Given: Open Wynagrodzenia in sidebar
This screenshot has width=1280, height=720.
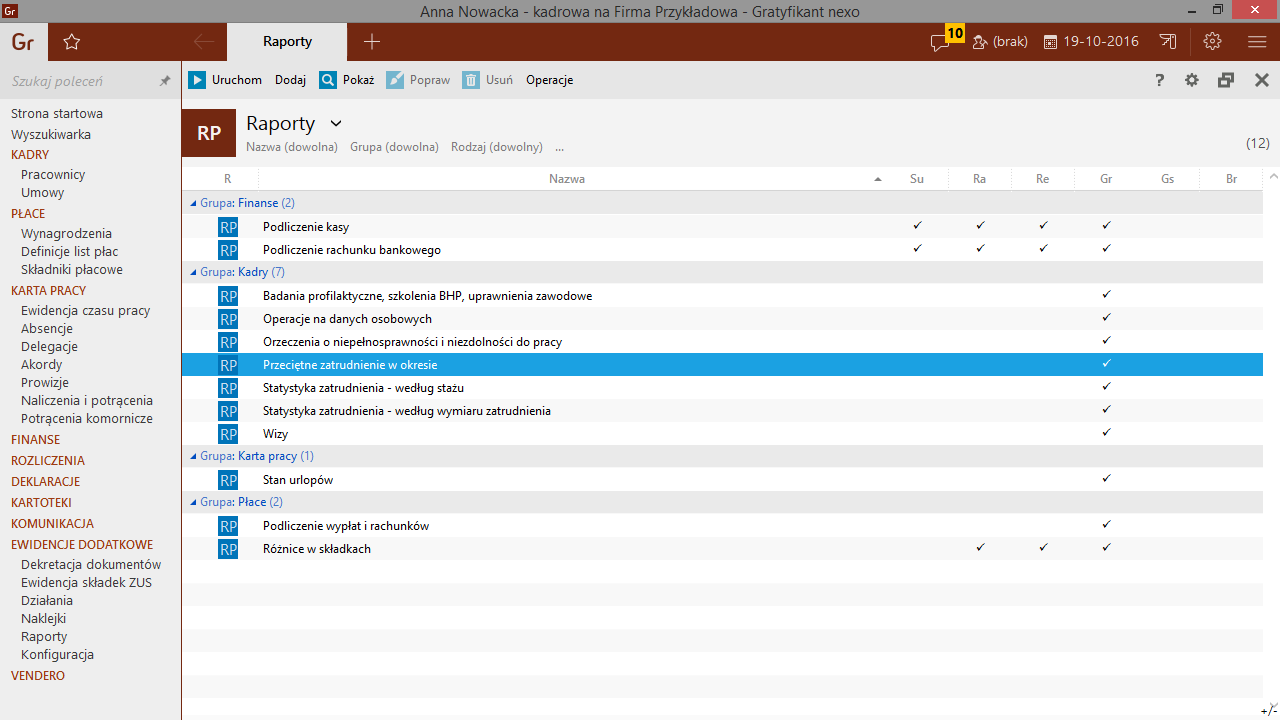Looking at the screenshot, I should (x=66, y=234).
